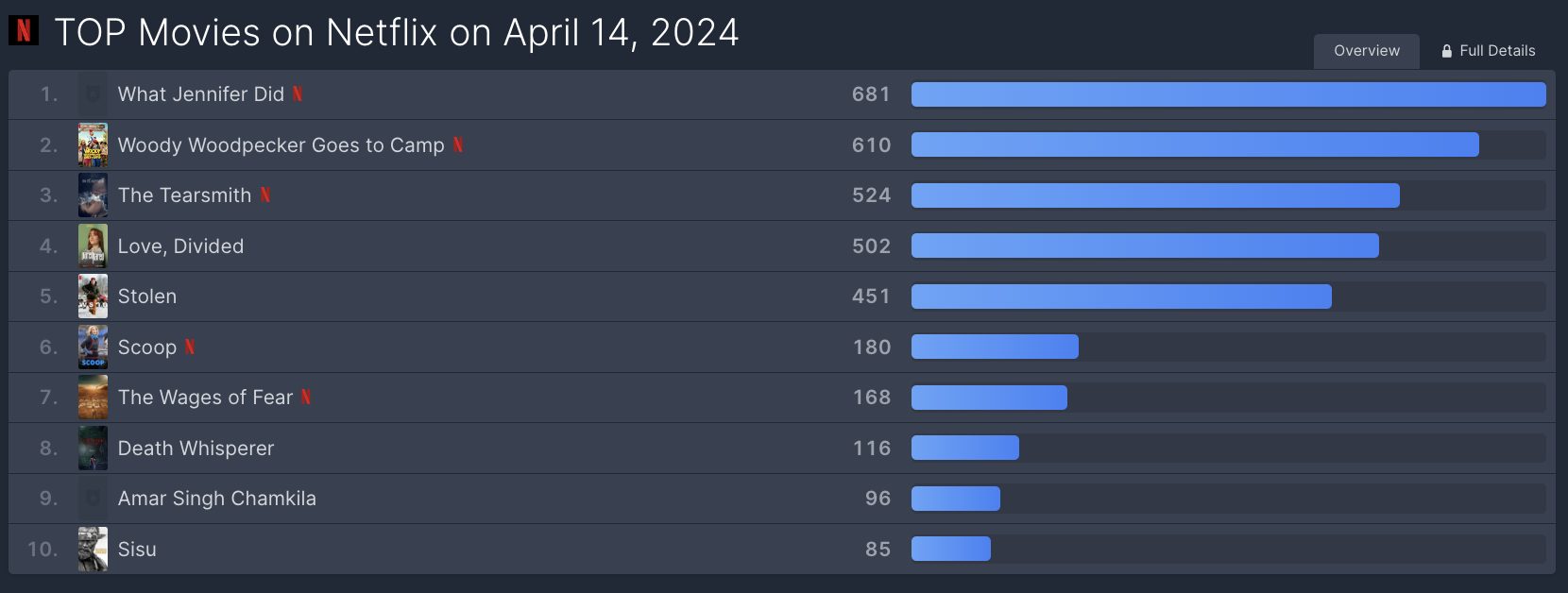Click Netflix badge next to The Tearsmith

point(265,195)
